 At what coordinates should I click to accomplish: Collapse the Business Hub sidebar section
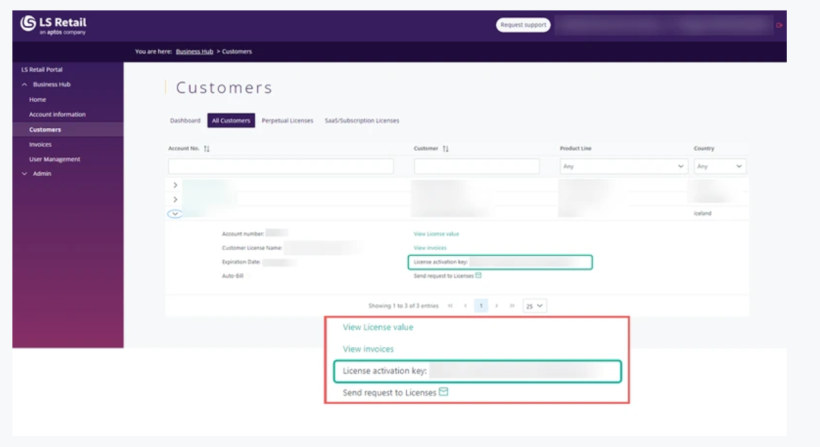(x=25, y=85)
